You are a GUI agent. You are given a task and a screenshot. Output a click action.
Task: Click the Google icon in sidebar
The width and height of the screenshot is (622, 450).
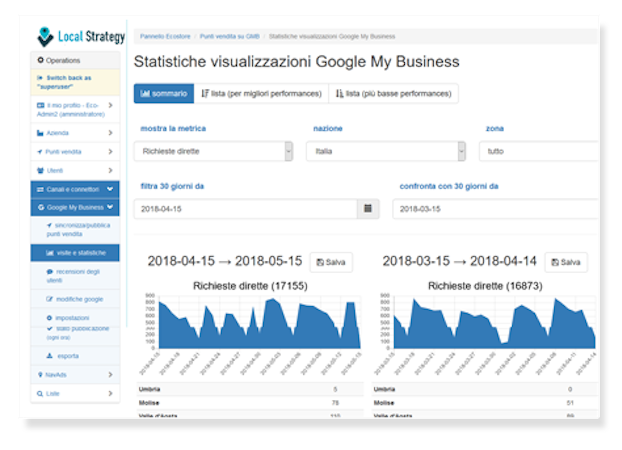tap(41, 207)
